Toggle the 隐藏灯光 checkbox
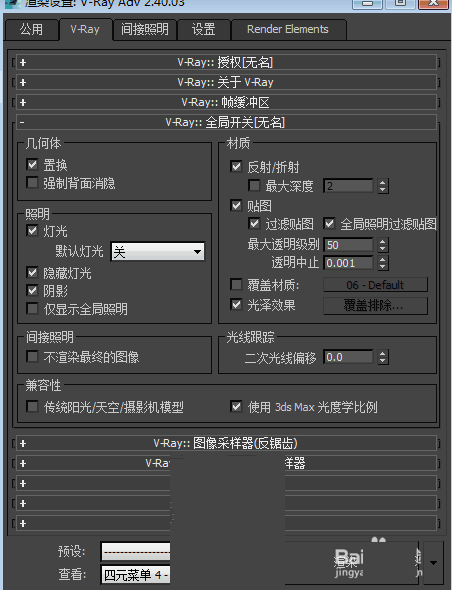The width and height of the screenshot is (452, 590). pos(32,272)
